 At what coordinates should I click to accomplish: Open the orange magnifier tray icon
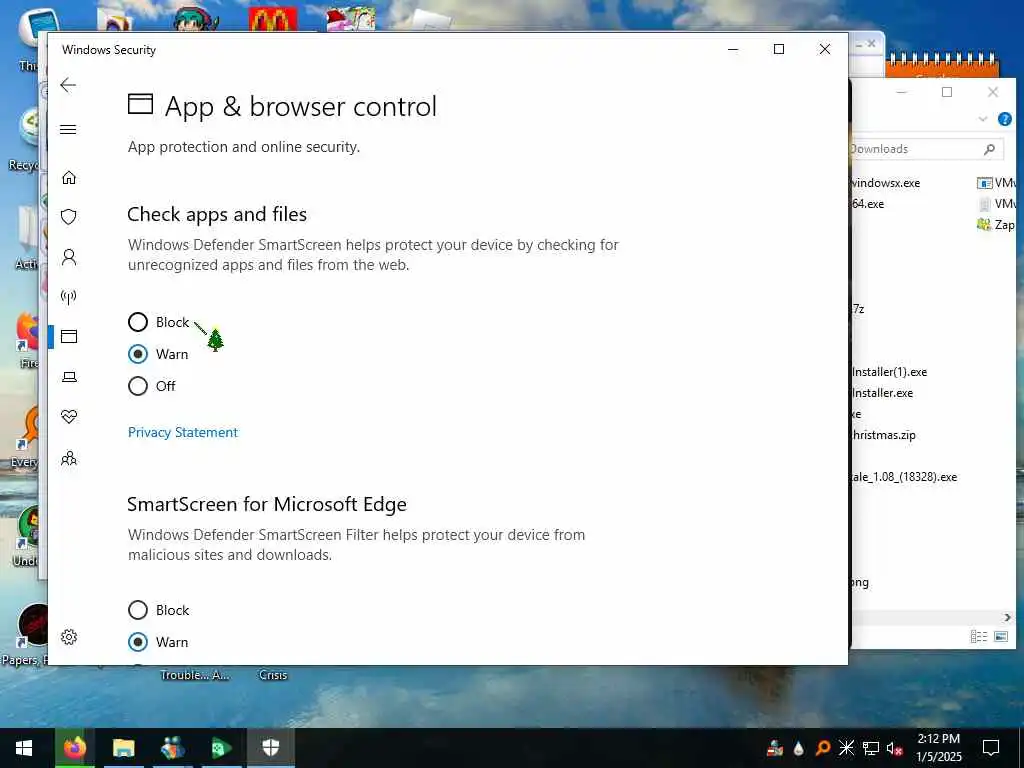822,748
